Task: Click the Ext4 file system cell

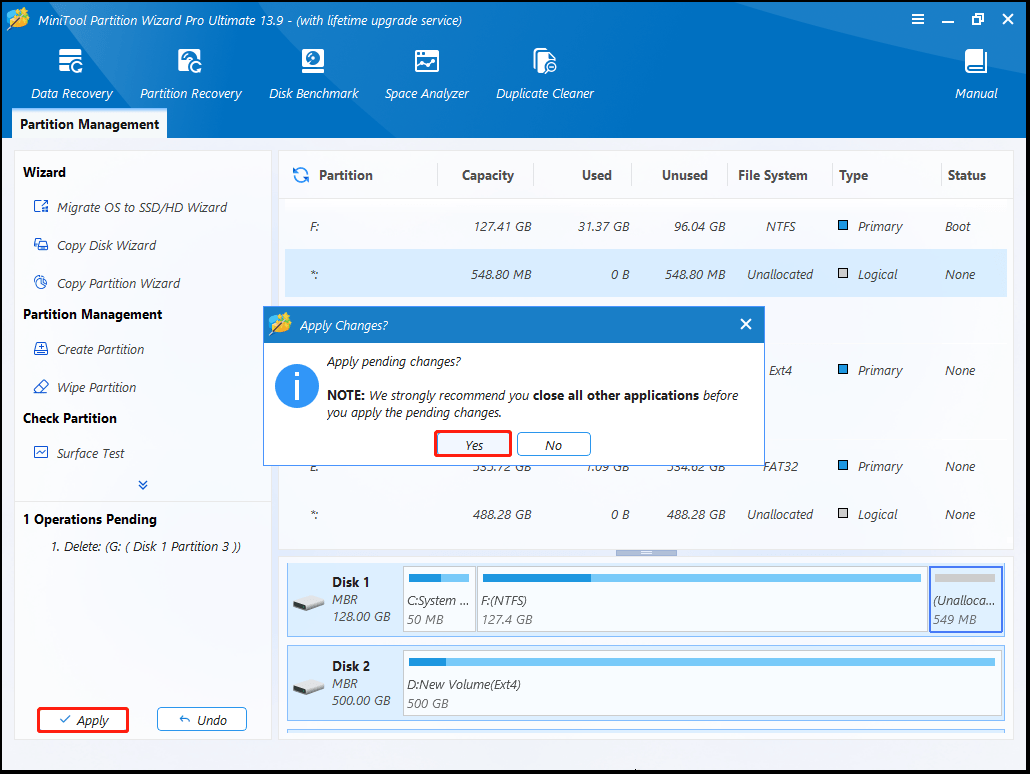Action: point(780,370)
